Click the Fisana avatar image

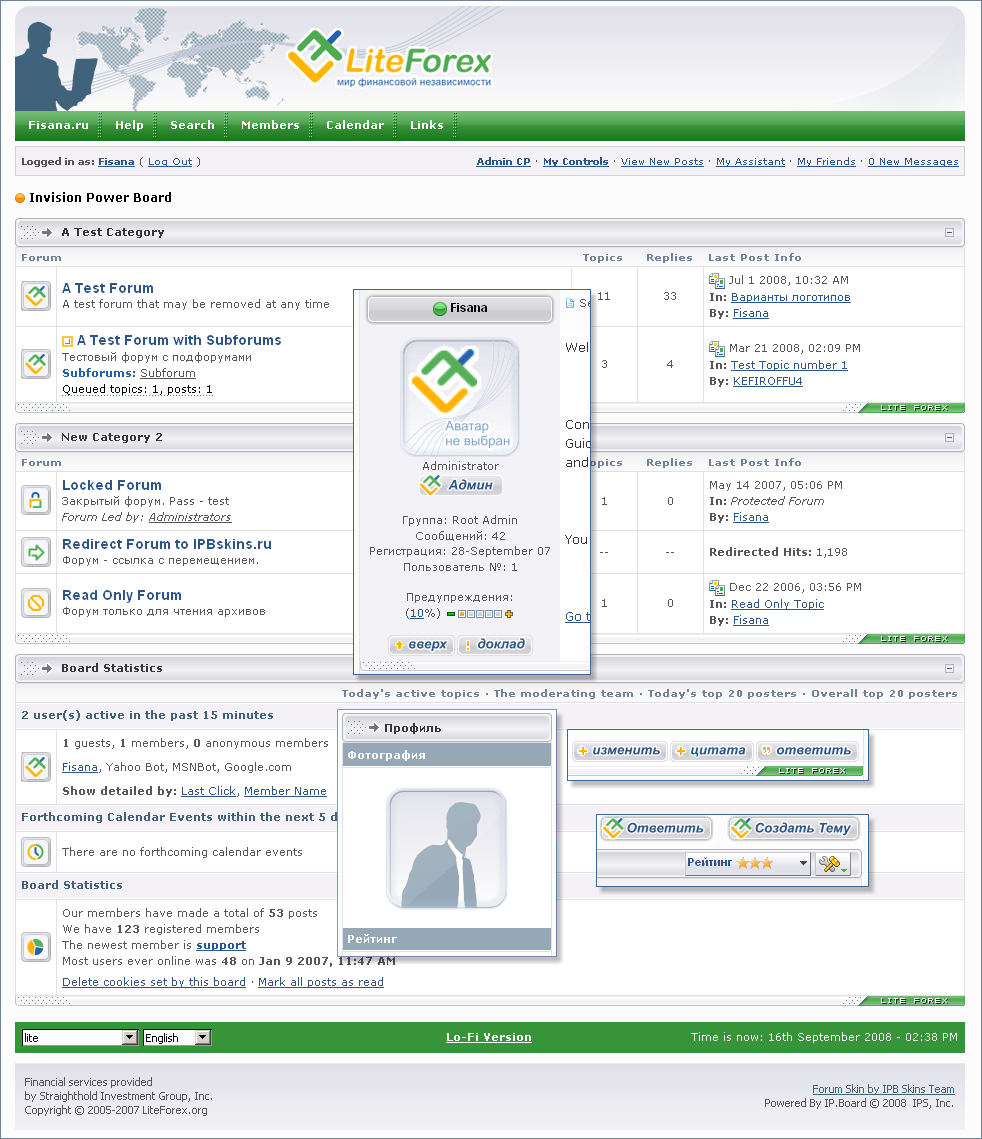click(460, 397)
